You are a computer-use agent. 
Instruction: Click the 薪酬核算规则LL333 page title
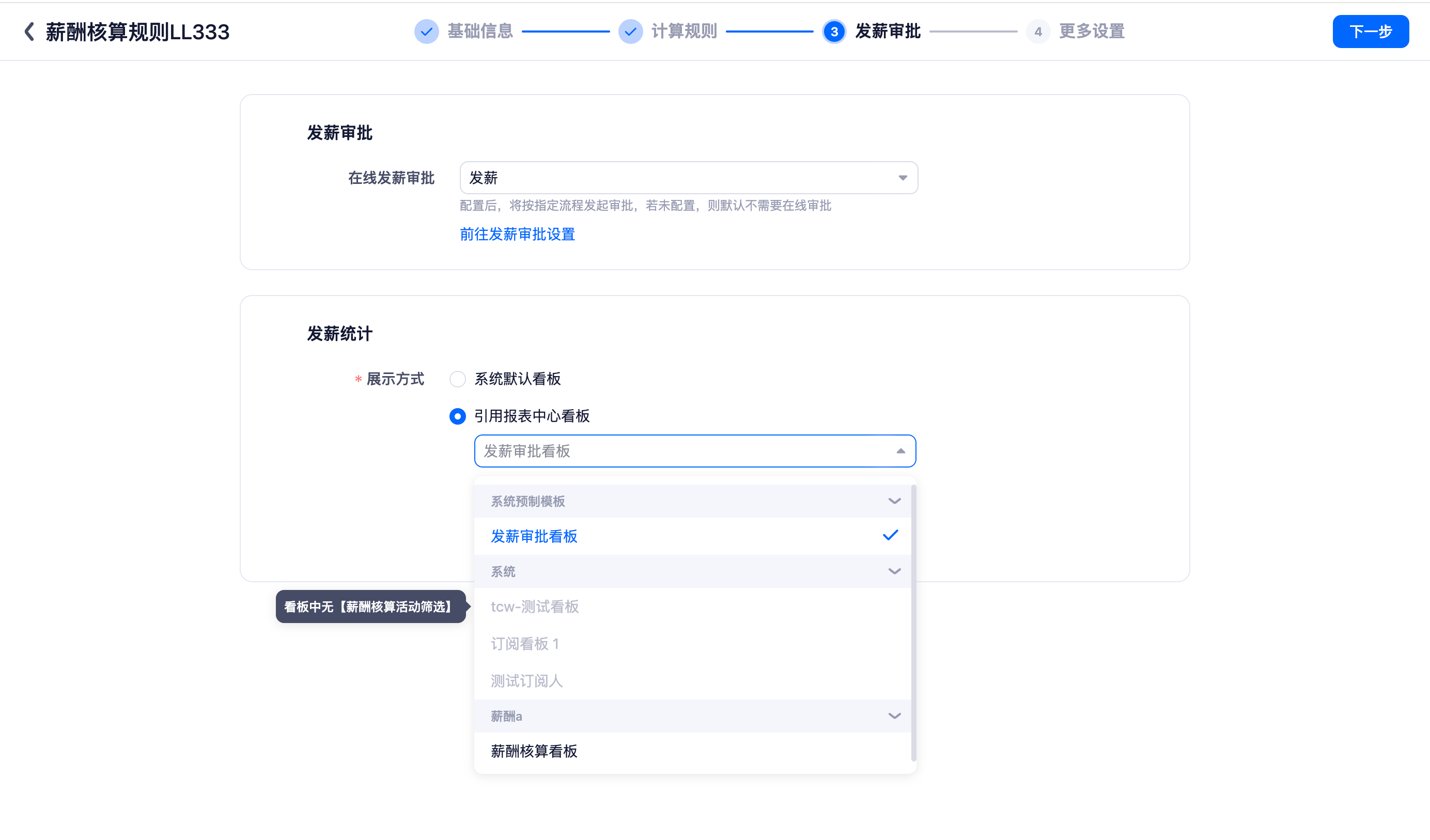137,32
